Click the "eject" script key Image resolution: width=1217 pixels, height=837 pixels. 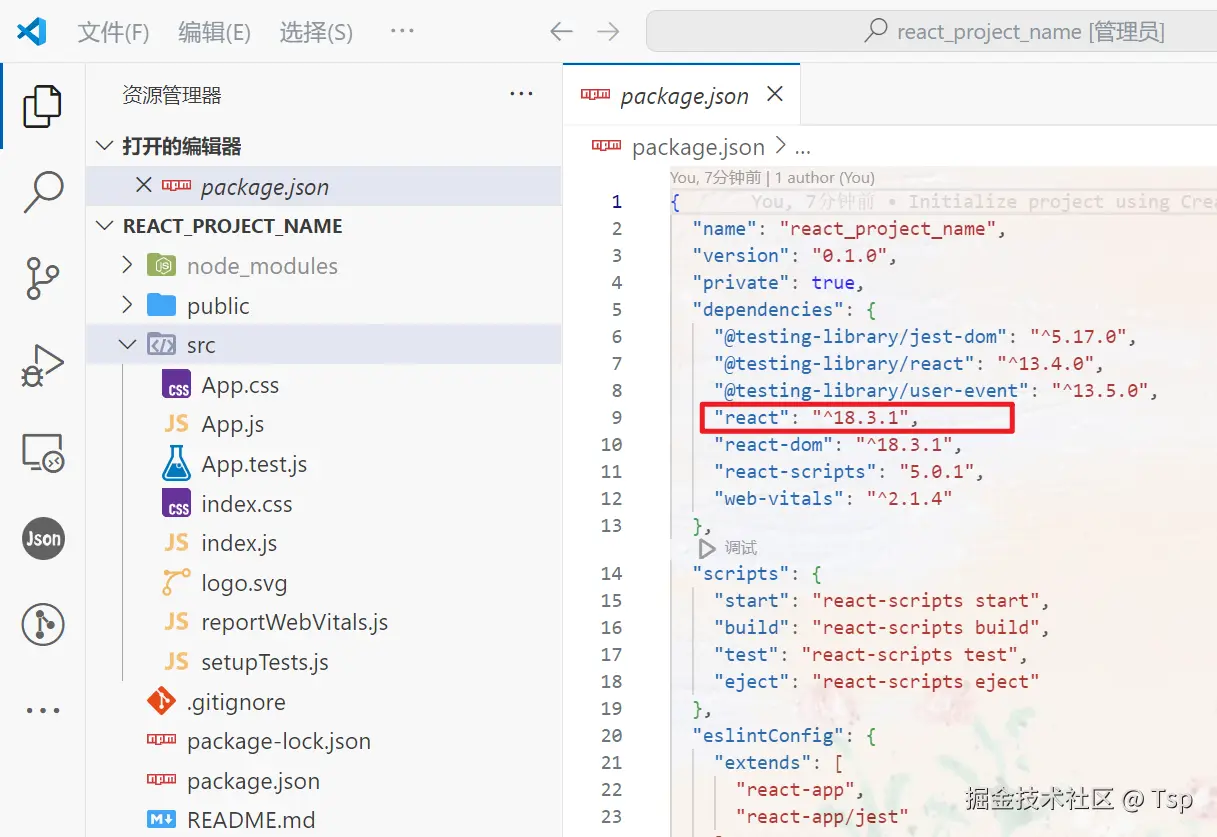(x=751, y=681)
